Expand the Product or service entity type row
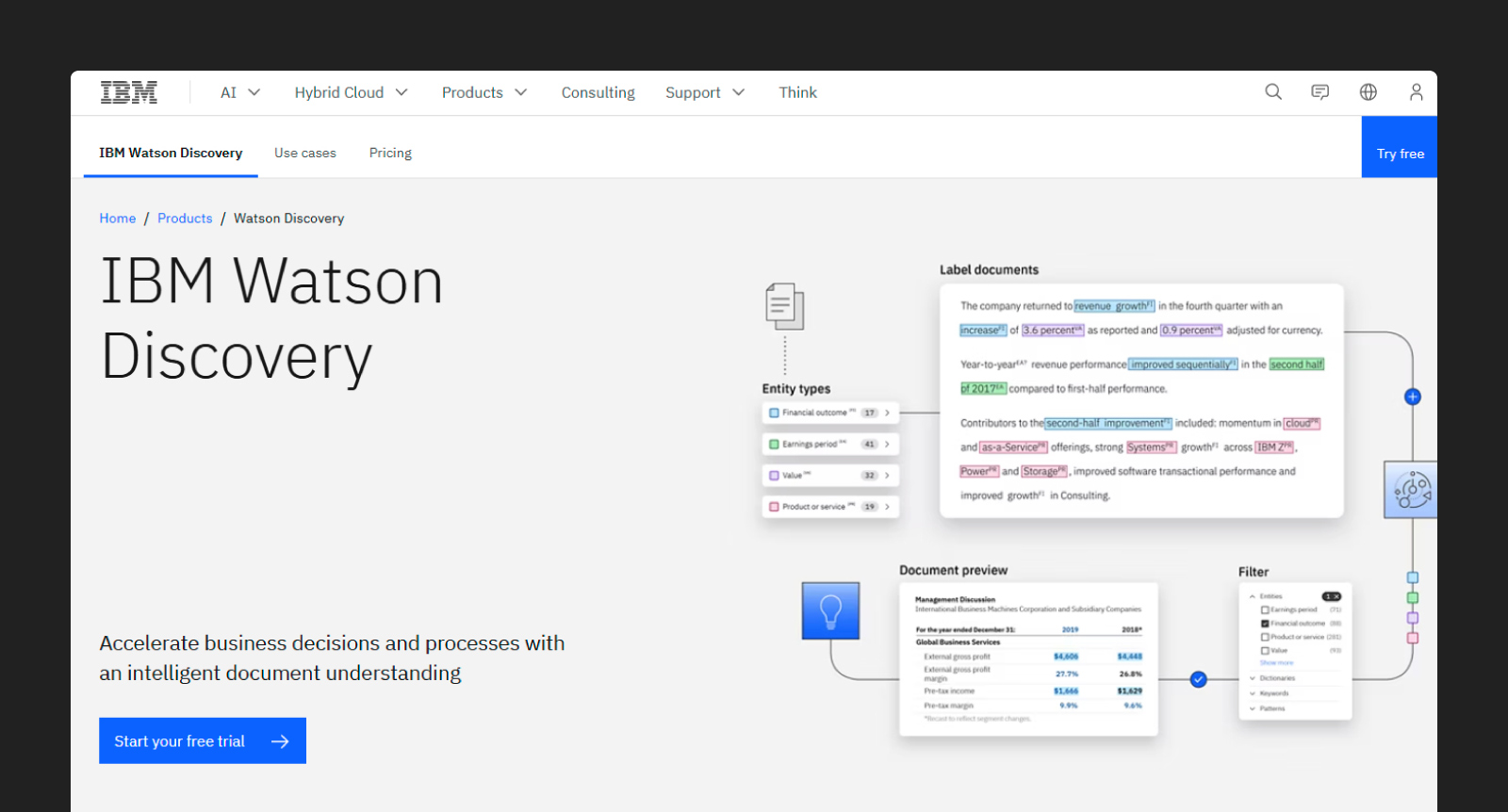This screenshot has width=1508, height=812. click(830, 507)
